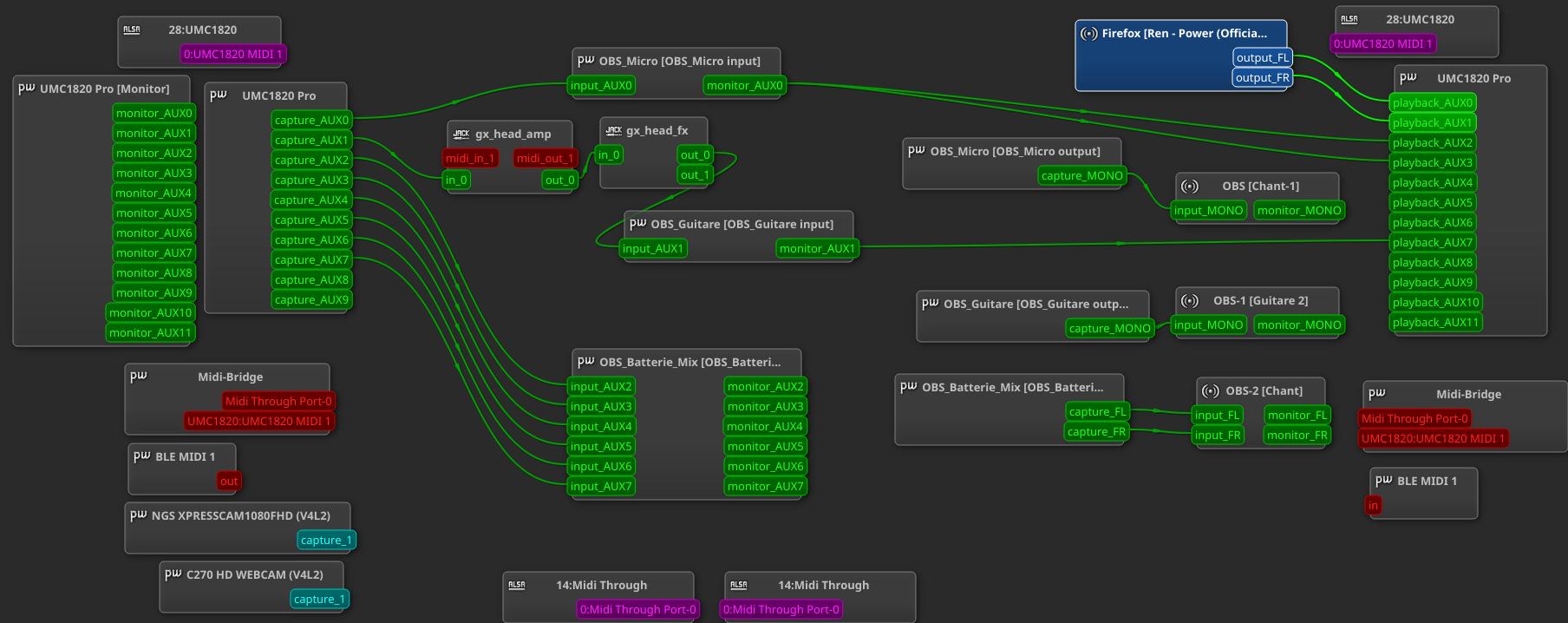The image size is (1568, 623).
Task: Select the input_AUX1 port on OBS_Guitare
Action: point(653,248)
